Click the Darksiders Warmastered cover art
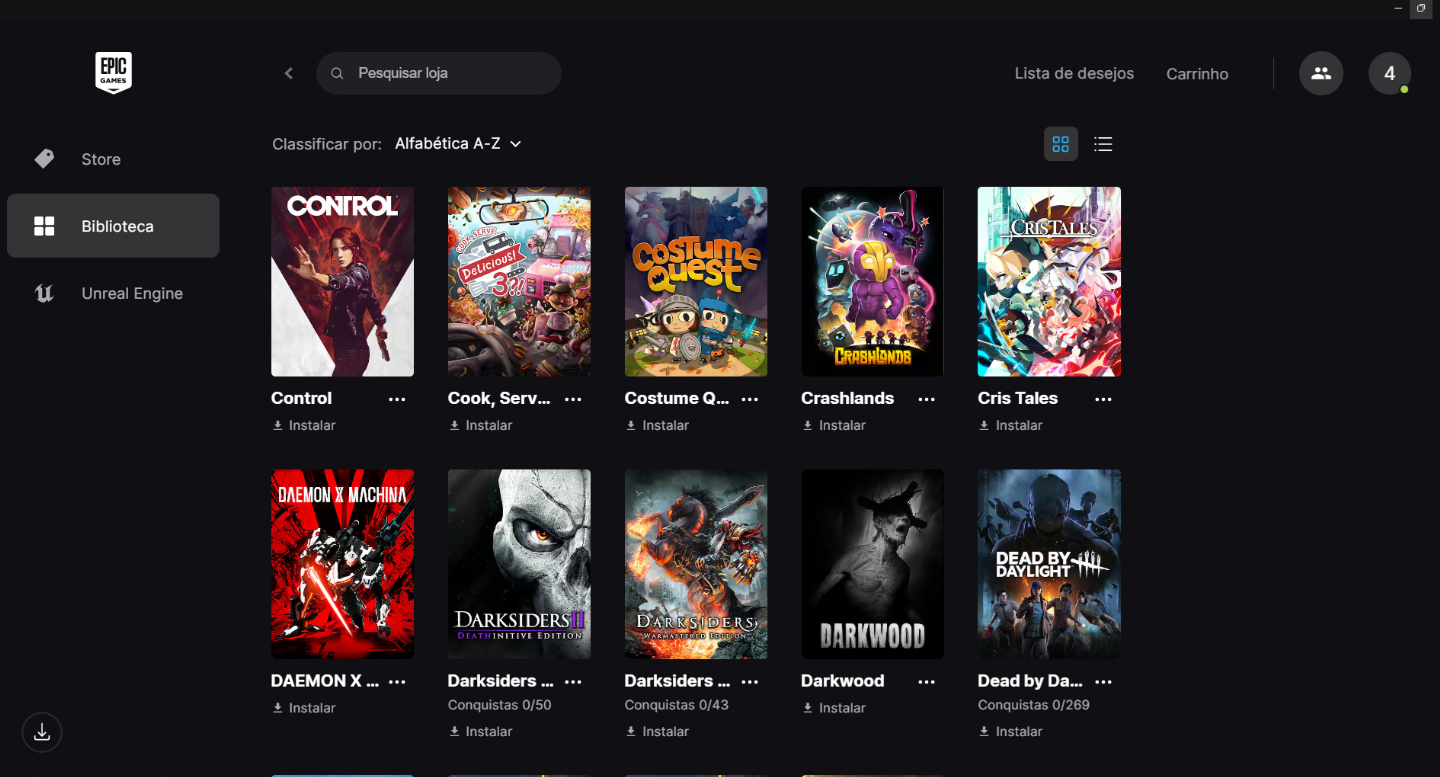The width and height of the screenshot is (1440, 777). pos(696,564)
